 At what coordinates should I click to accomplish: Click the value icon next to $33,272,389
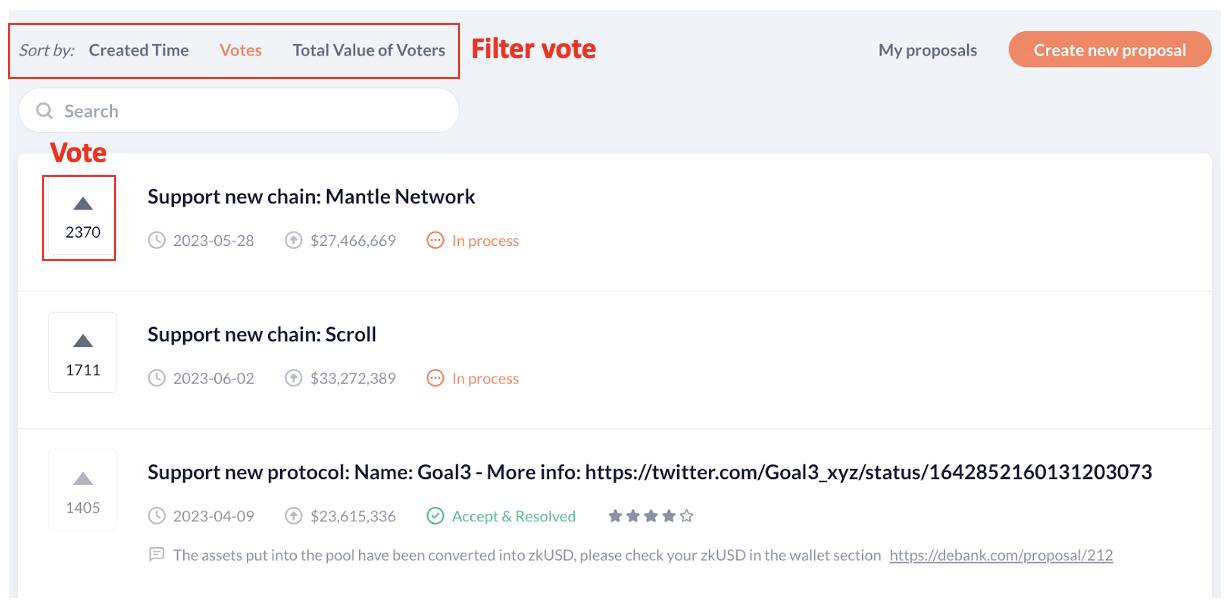[x=293, y=379]
